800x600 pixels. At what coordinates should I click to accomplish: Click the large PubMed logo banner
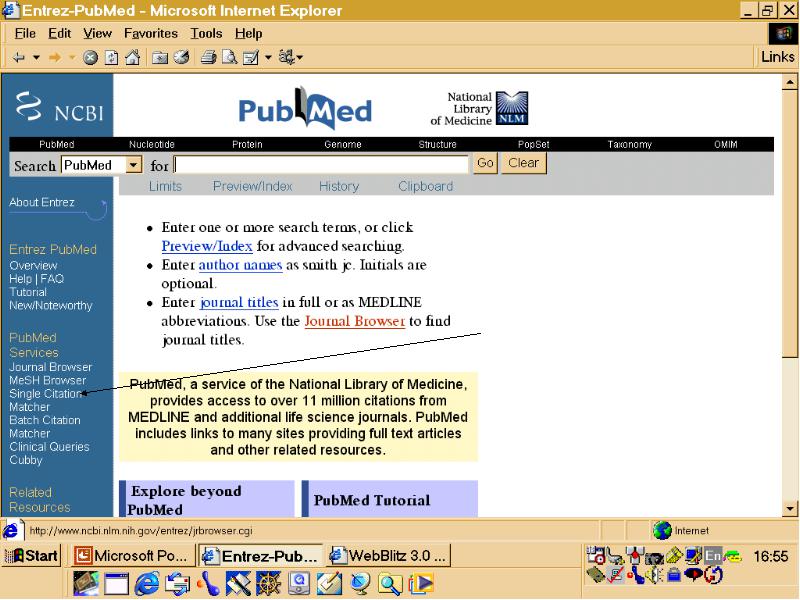coord(305,108)
